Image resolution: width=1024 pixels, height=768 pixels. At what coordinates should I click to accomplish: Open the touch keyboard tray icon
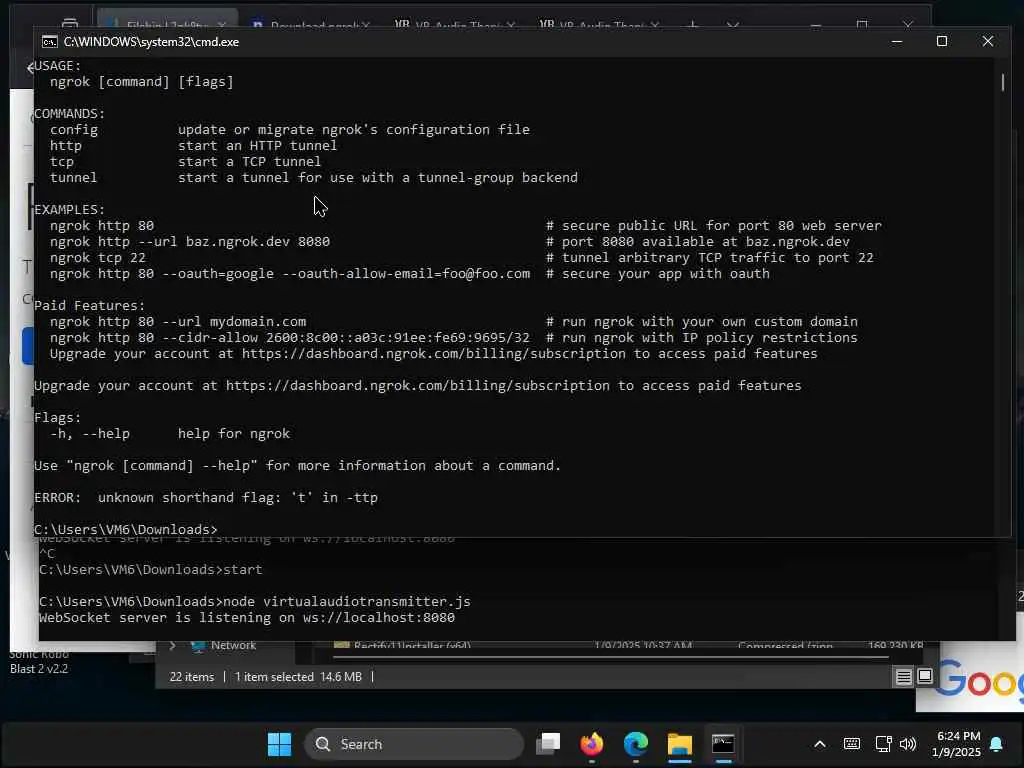point(852,744)
